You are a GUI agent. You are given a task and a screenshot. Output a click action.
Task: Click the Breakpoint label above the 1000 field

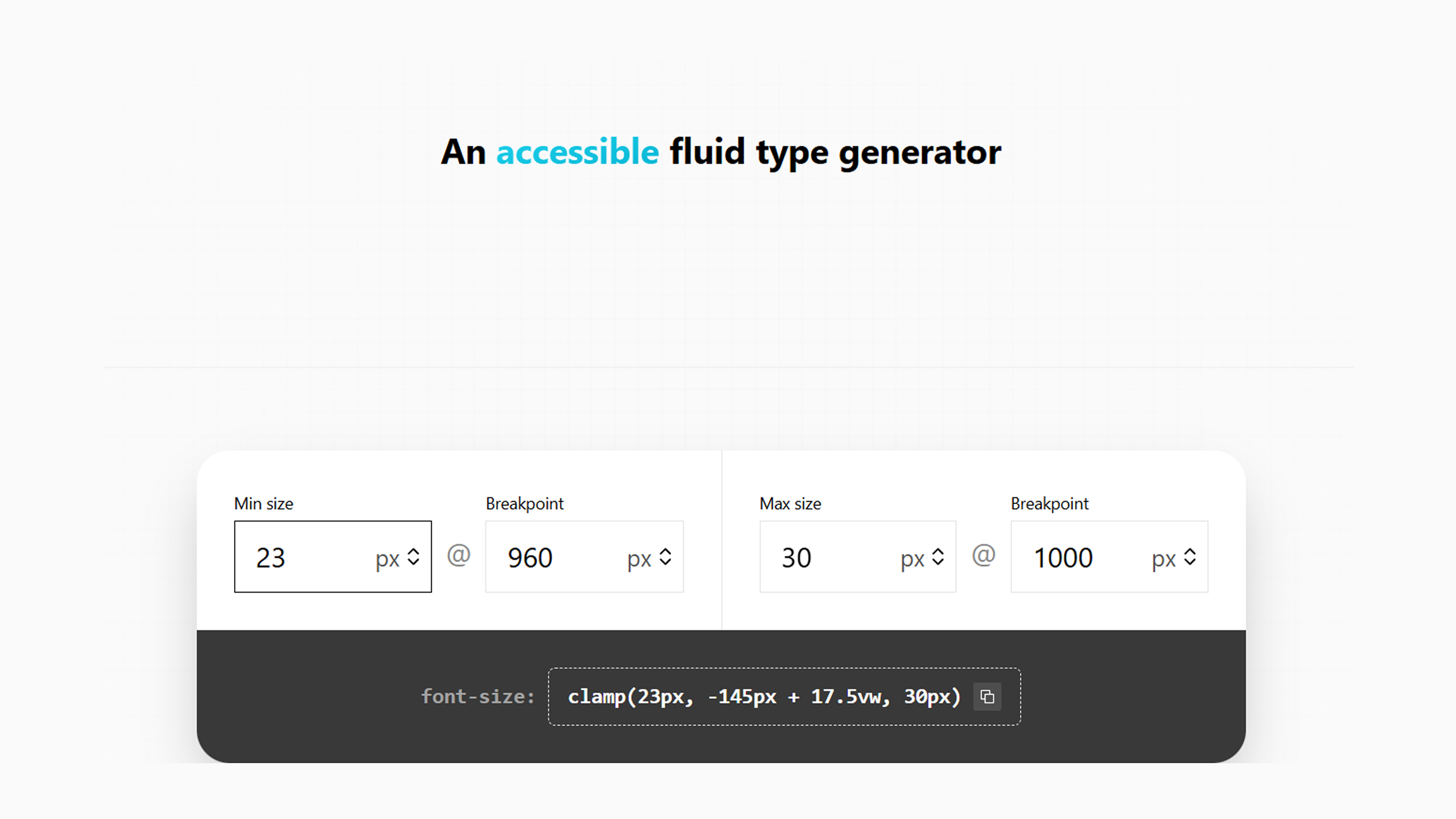pyautogui.click(x=1050, y=504)
